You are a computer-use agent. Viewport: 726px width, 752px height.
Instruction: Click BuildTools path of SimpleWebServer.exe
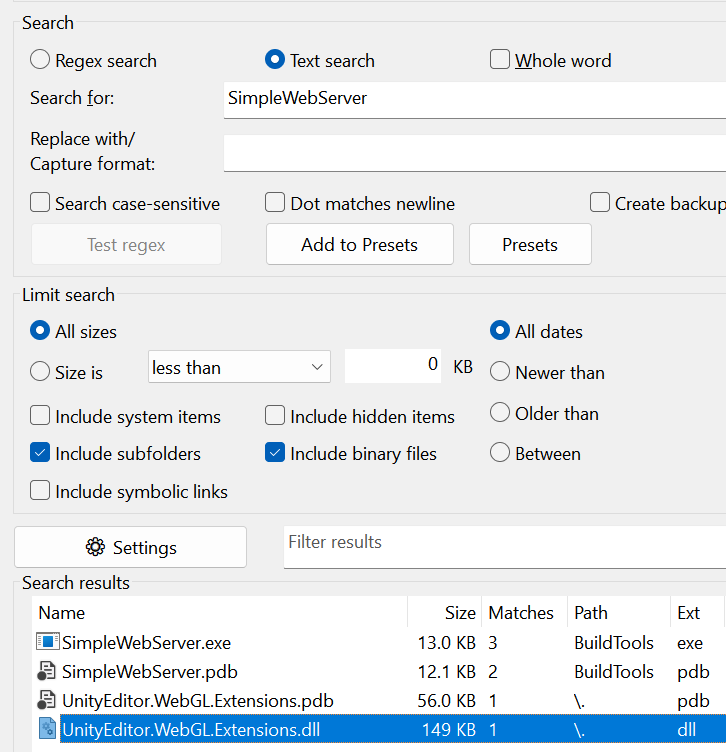click(x=614, y=643)
